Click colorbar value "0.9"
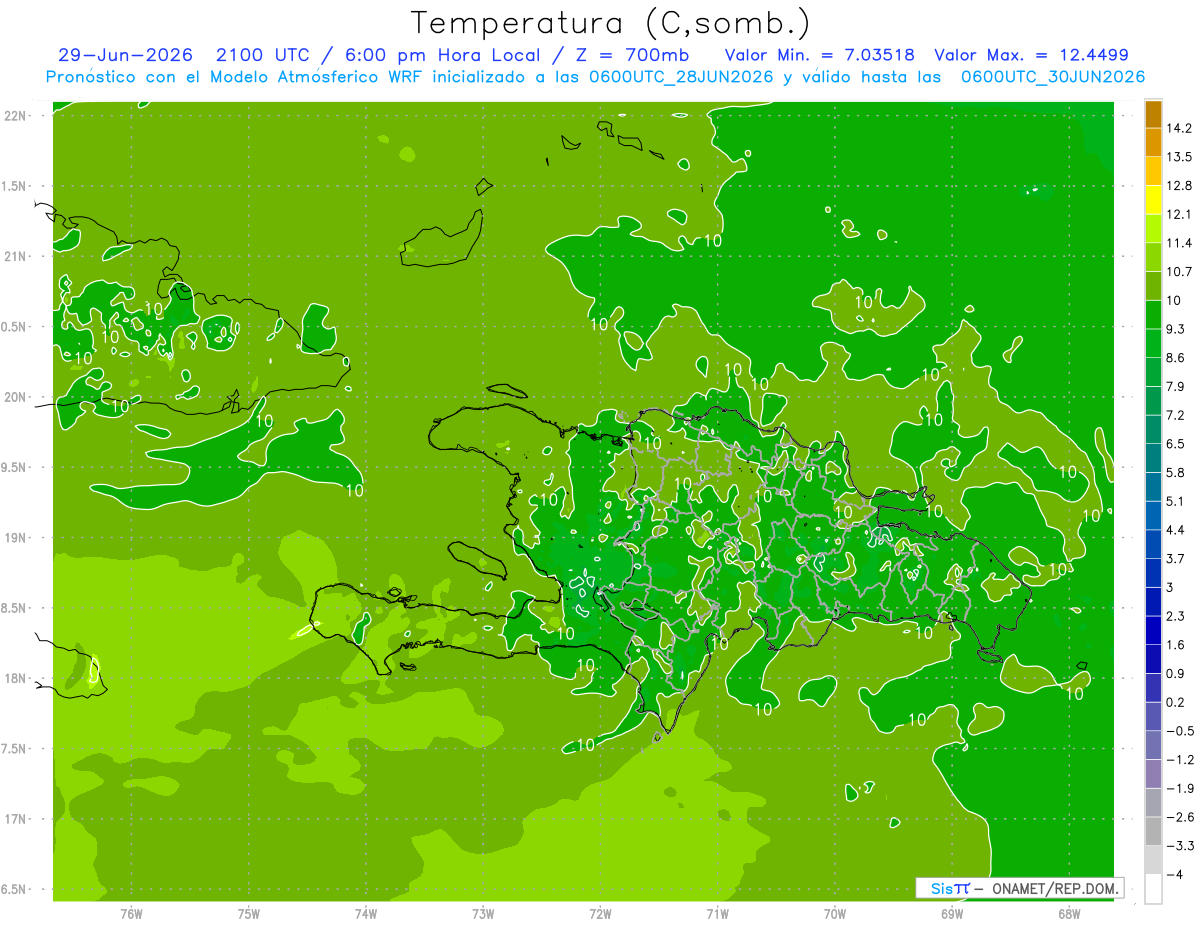The height and width of the screenshot is (927, 1200). (1175, 673)
